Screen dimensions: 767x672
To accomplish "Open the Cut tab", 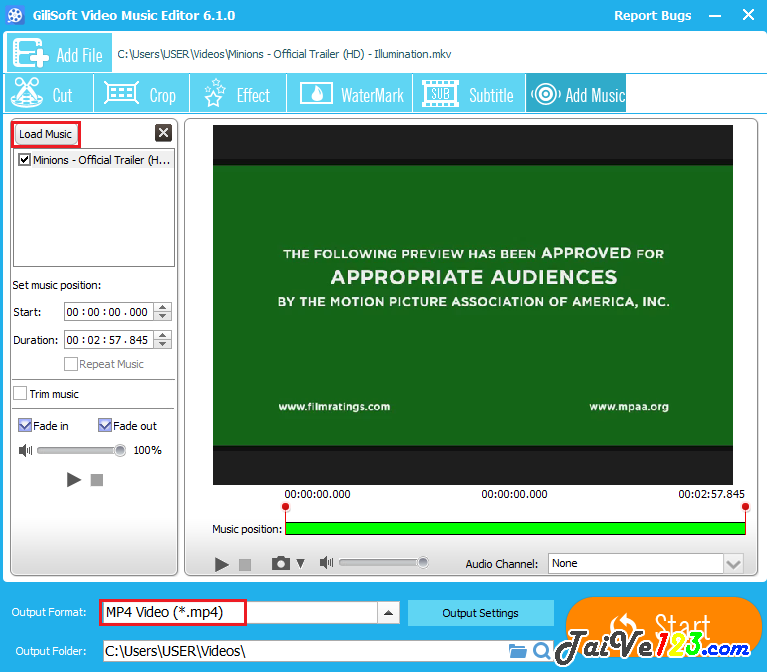I will pos(48,93).
